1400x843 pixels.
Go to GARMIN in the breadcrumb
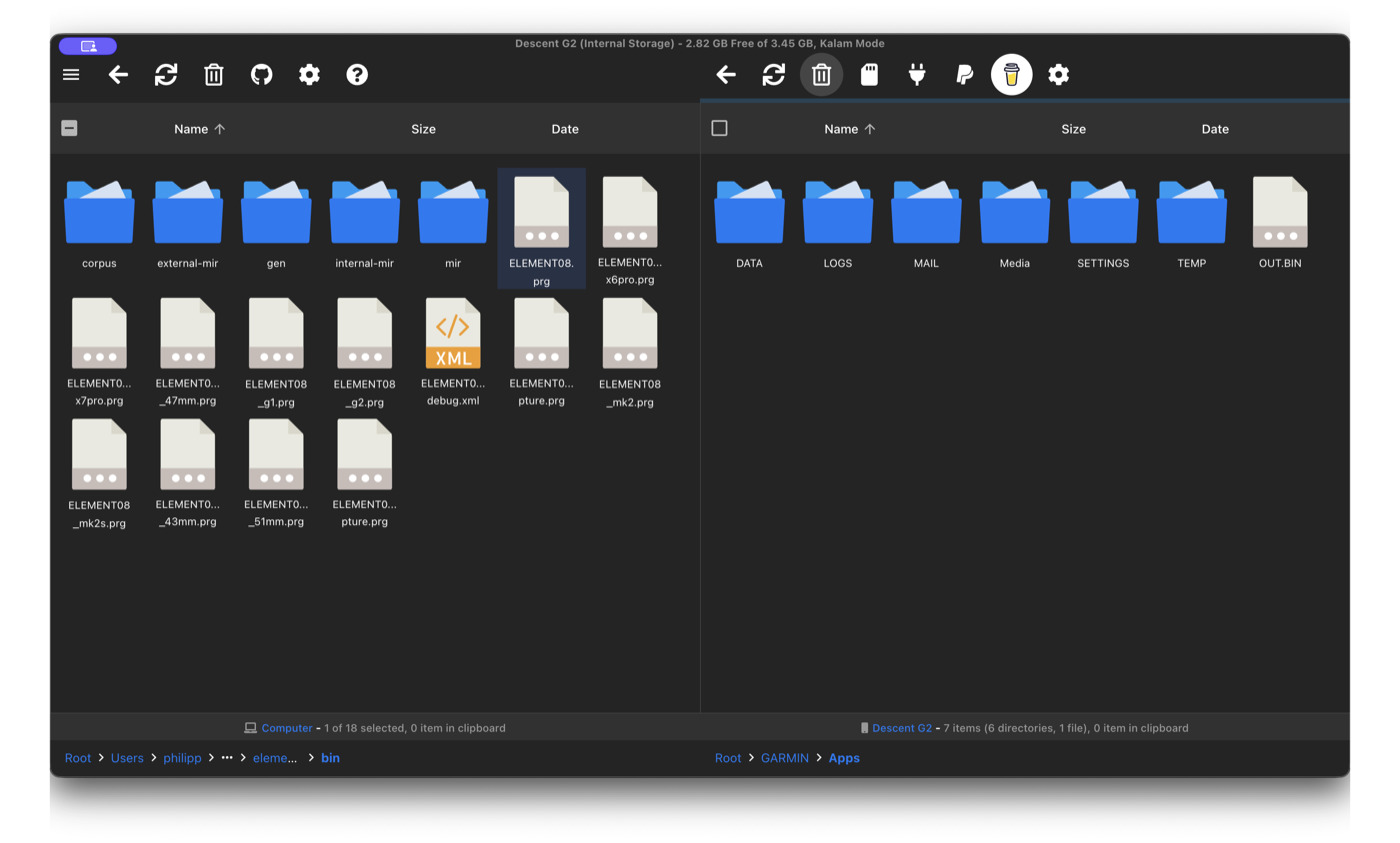tap(785, 758)
